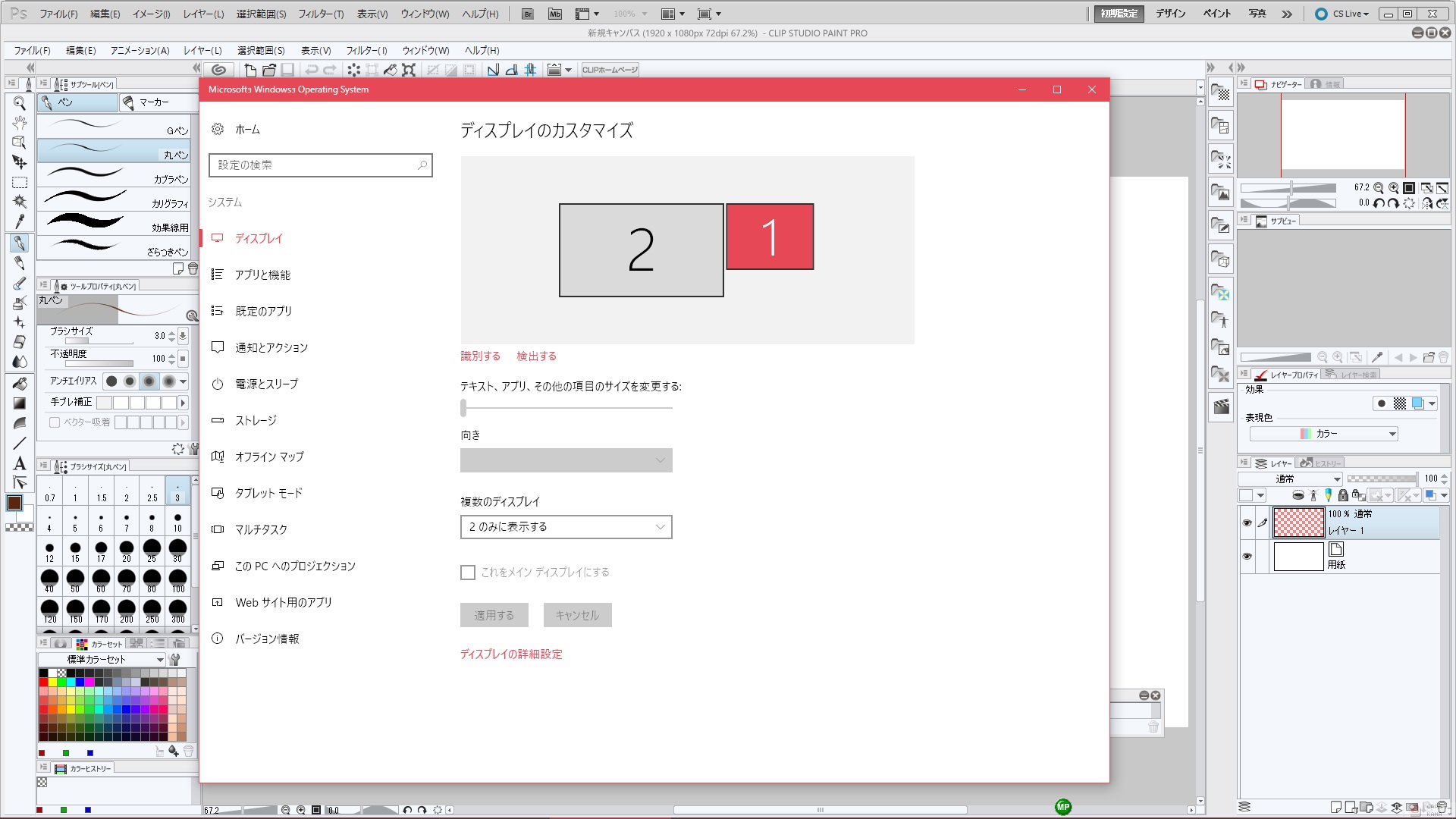Open 複数のディスプレイ dropdown
The width and height of the screenshot is (1456, 819).
click(566, 527)
